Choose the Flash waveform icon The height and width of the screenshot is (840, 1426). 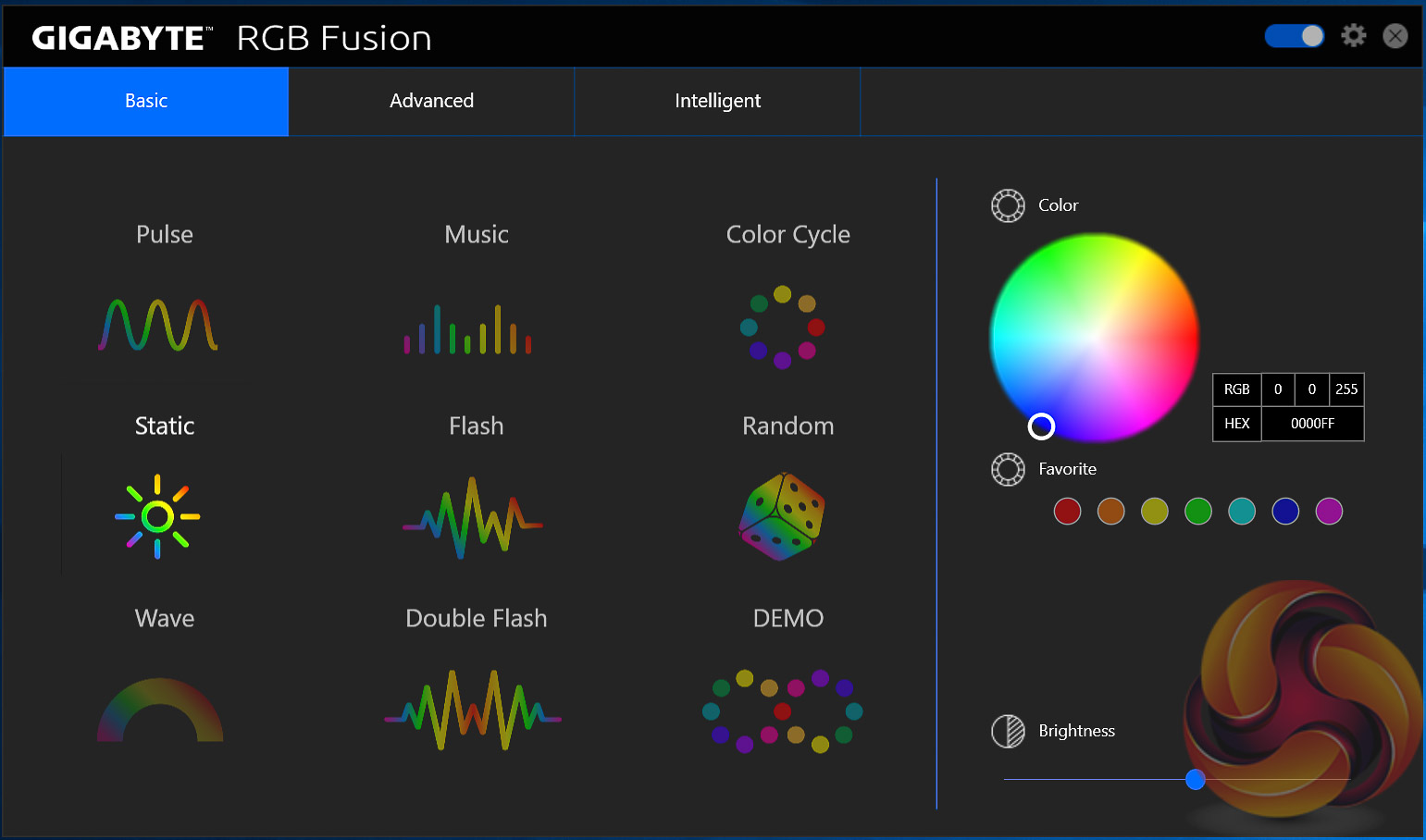[473, 518]
